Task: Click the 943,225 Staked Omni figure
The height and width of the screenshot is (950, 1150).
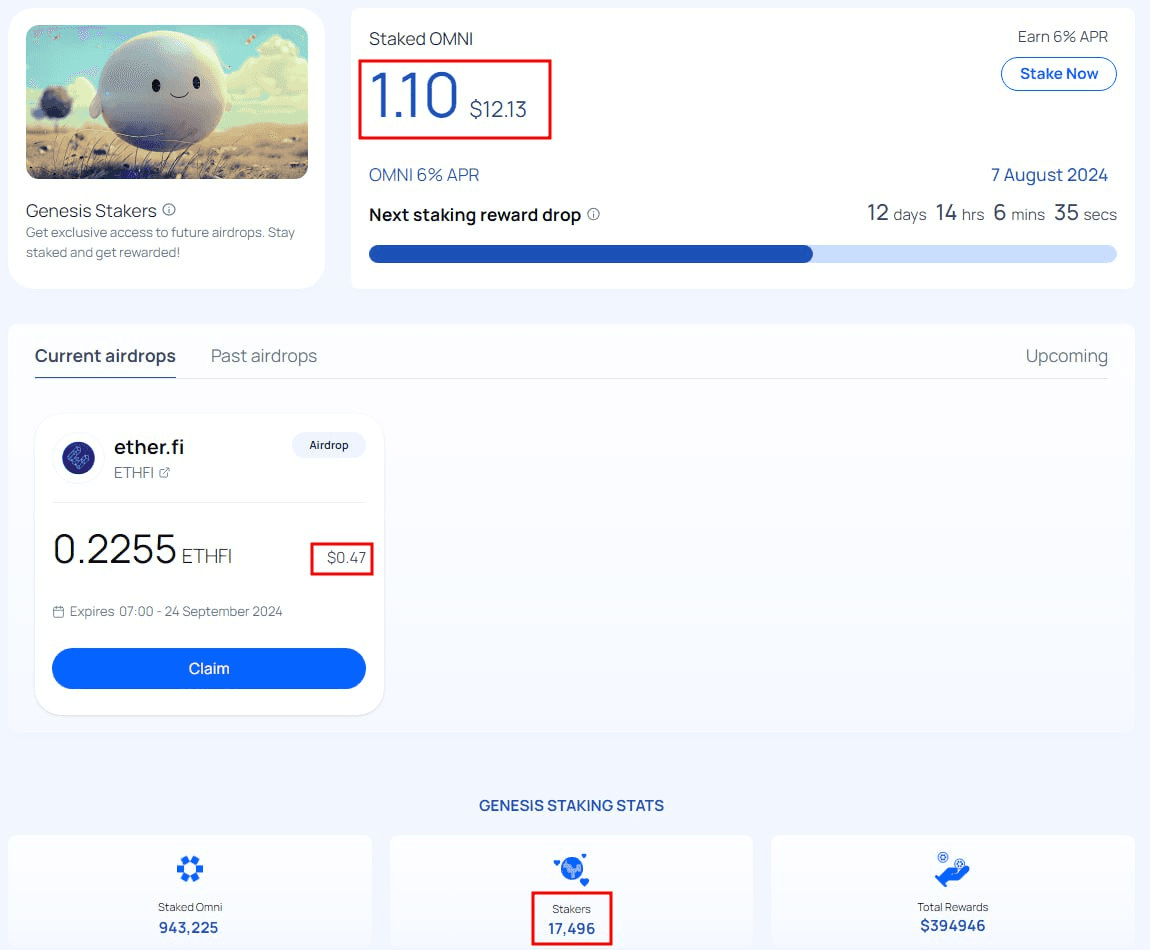Action: click(188, 927)
